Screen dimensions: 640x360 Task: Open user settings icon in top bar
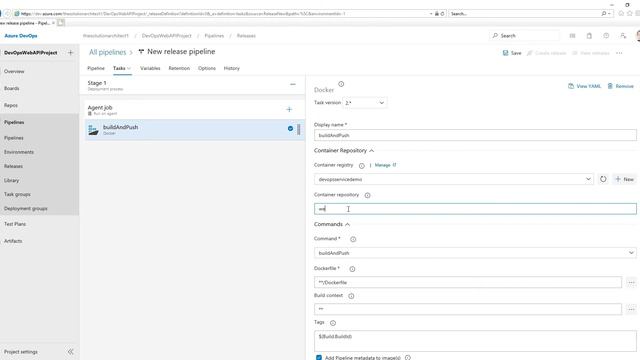click(x=623, y=36)
